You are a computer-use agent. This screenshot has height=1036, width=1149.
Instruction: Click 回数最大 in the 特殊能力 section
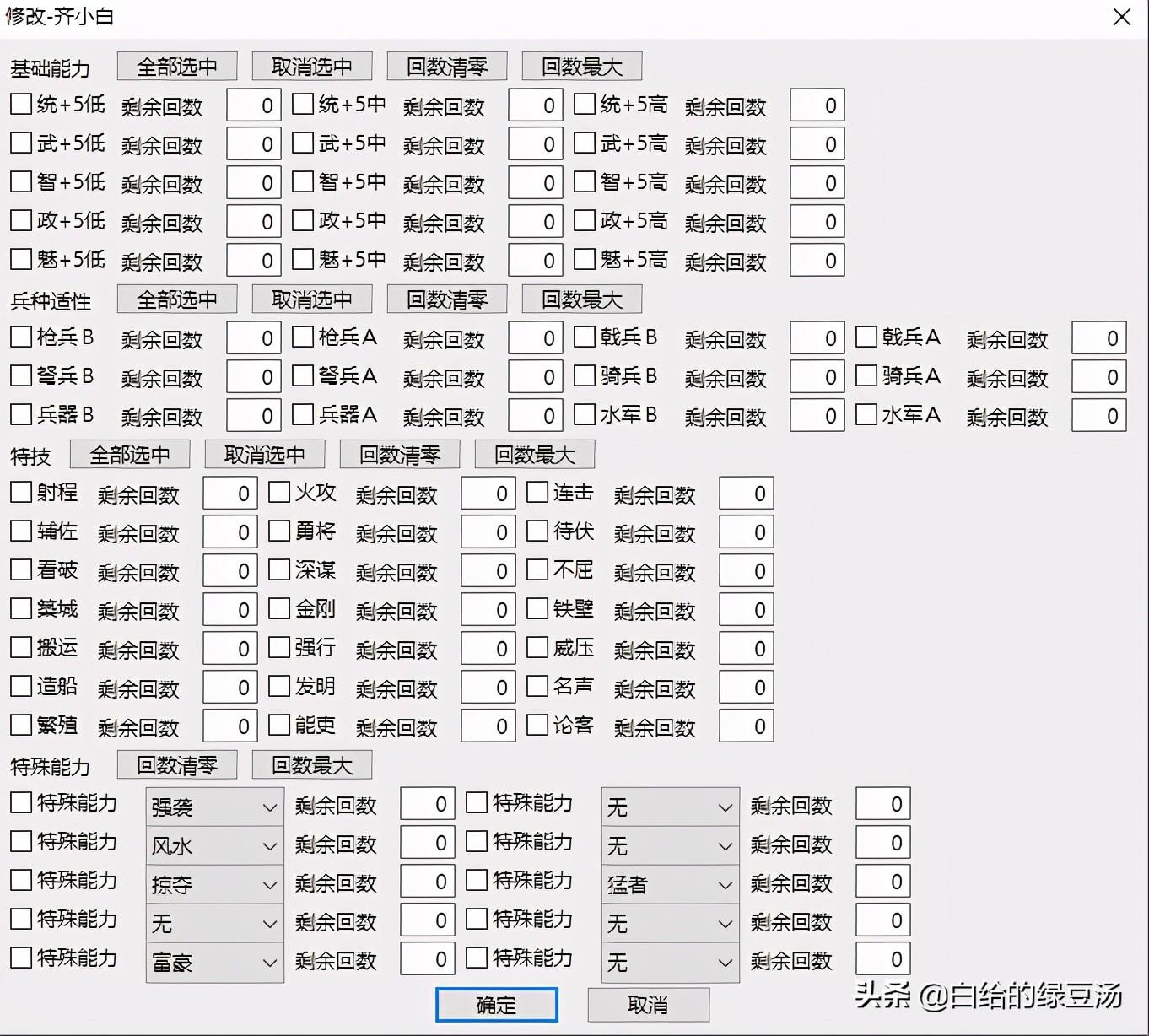(311, 764)
